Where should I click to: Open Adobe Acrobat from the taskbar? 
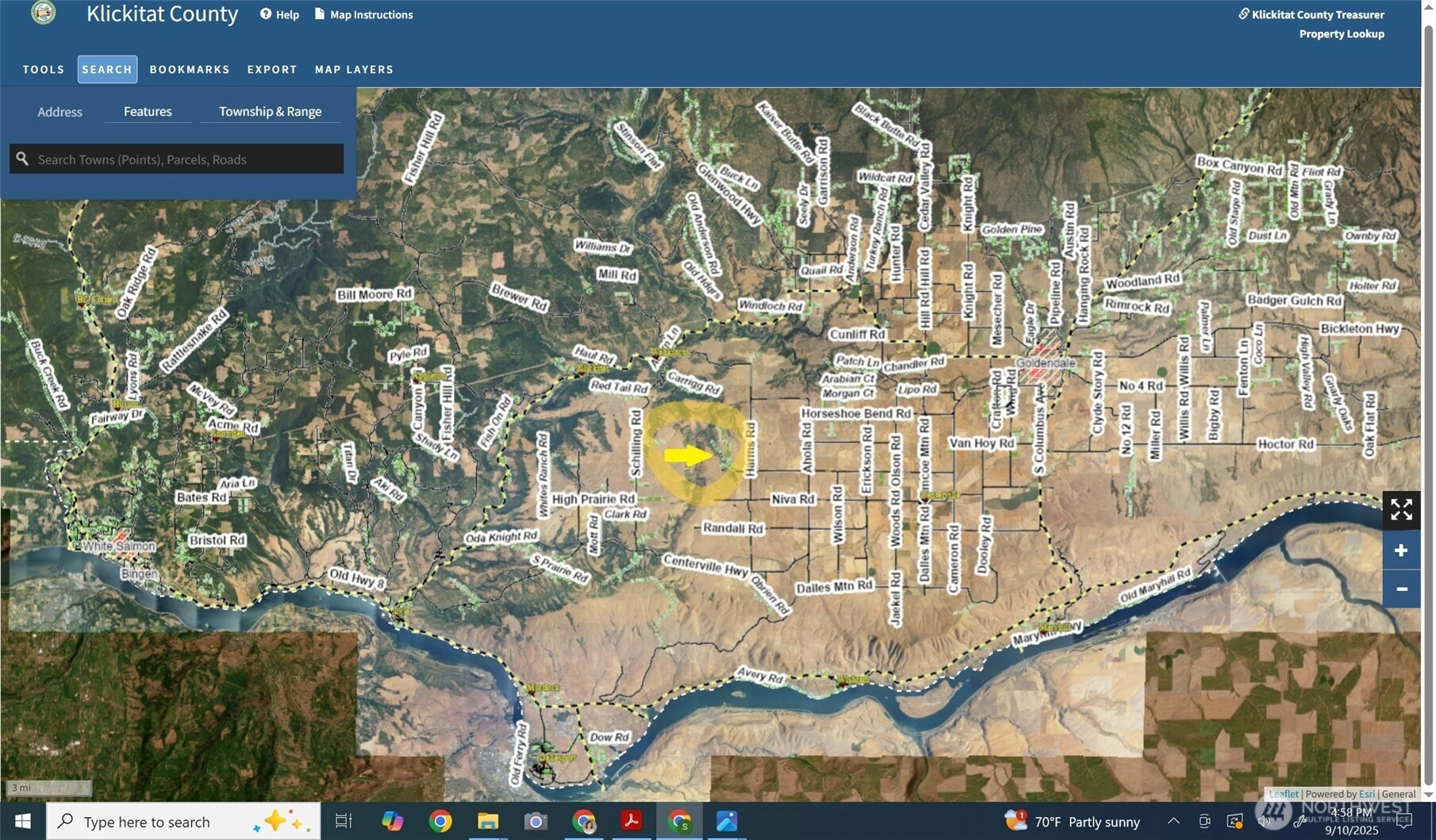click(632, 821)
